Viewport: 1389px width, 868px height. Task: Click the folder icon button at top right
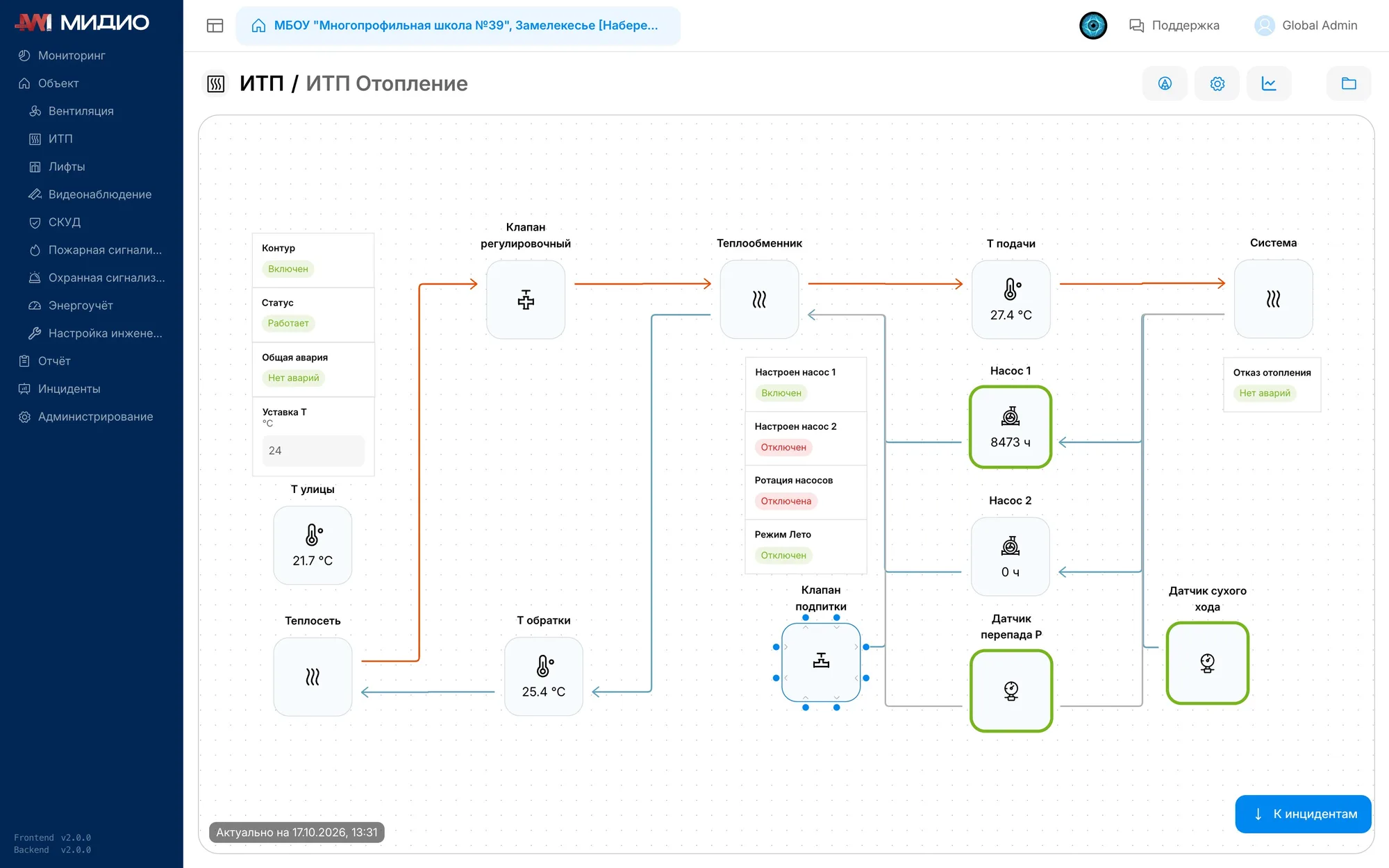pos(1349,83)
